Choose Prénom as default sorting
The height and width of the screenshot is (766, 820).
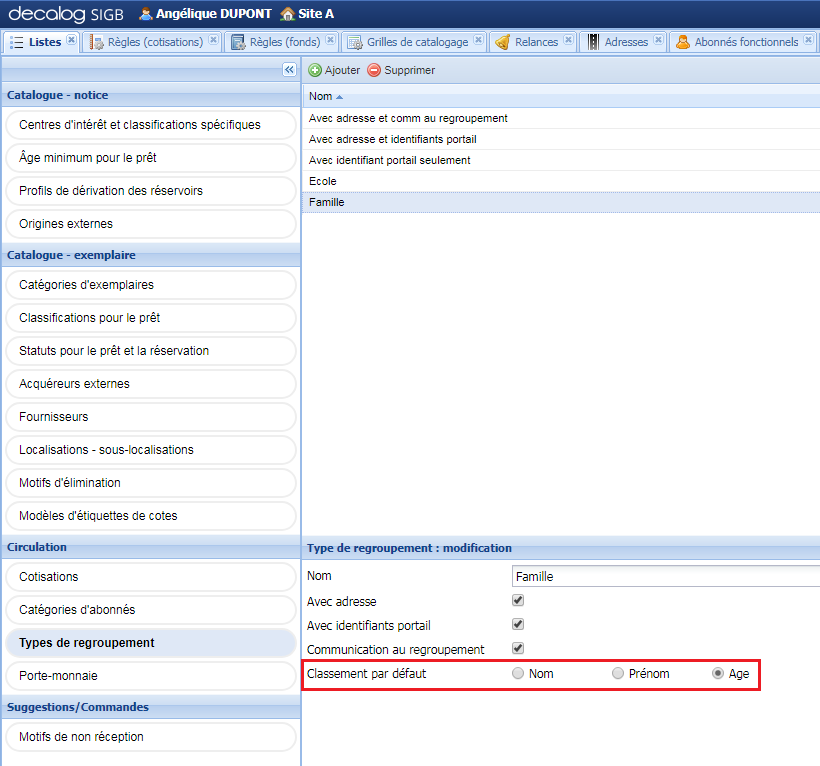click(618, 674)
